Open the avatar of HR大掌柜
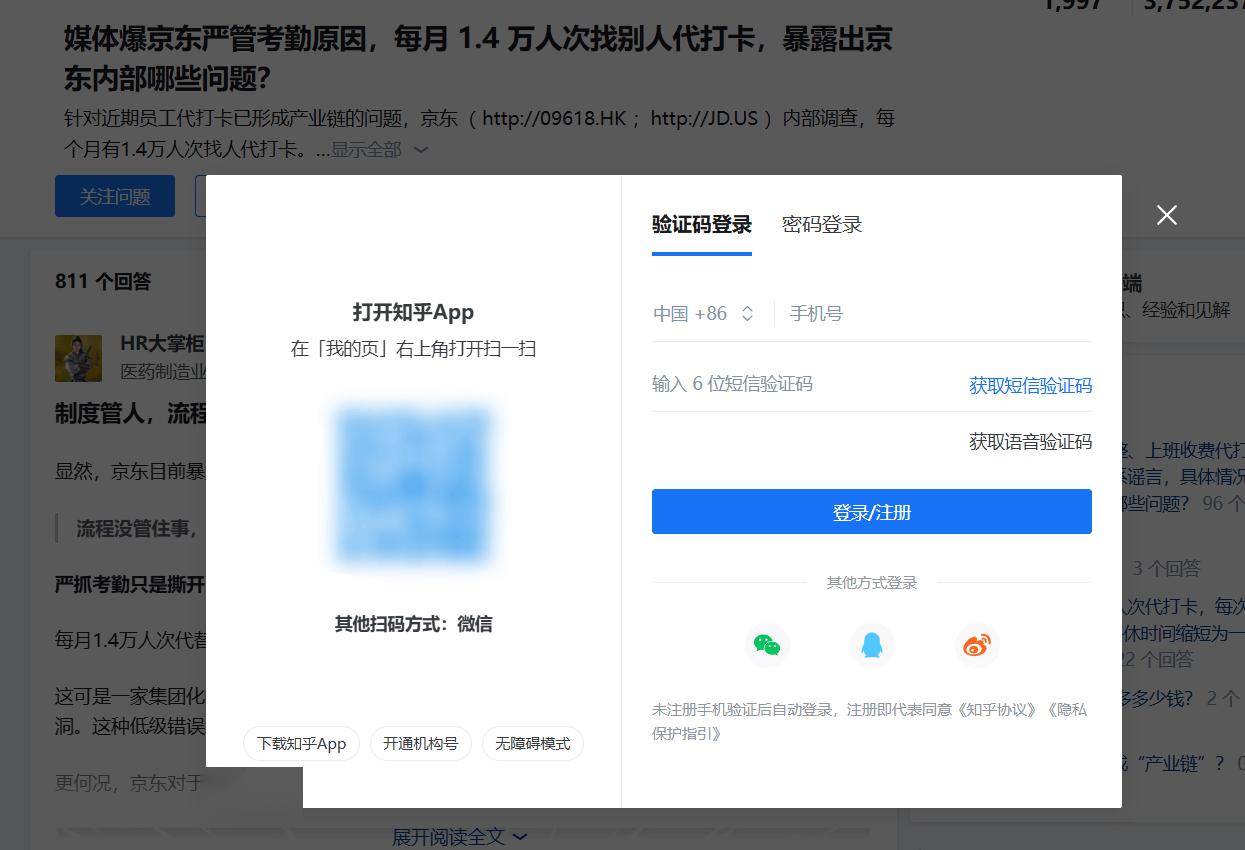 click(x=78, y=358)
